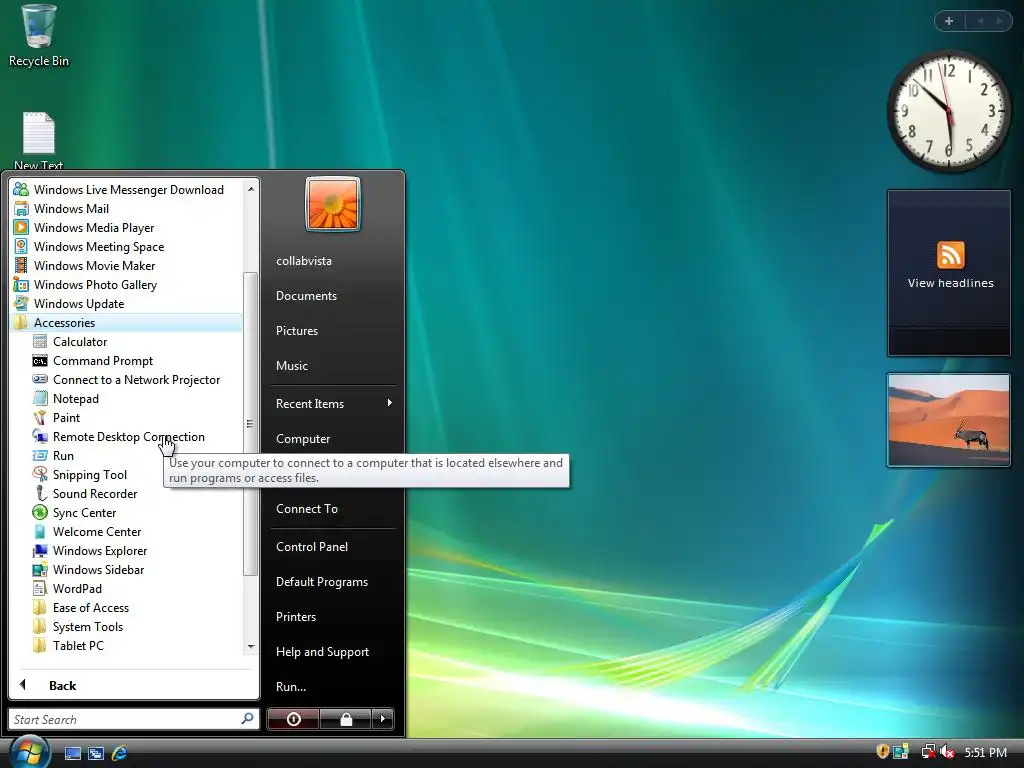Open Printers from the Start menu
The width and height of the screenshot is (1024, 768).
coord(296,616)
